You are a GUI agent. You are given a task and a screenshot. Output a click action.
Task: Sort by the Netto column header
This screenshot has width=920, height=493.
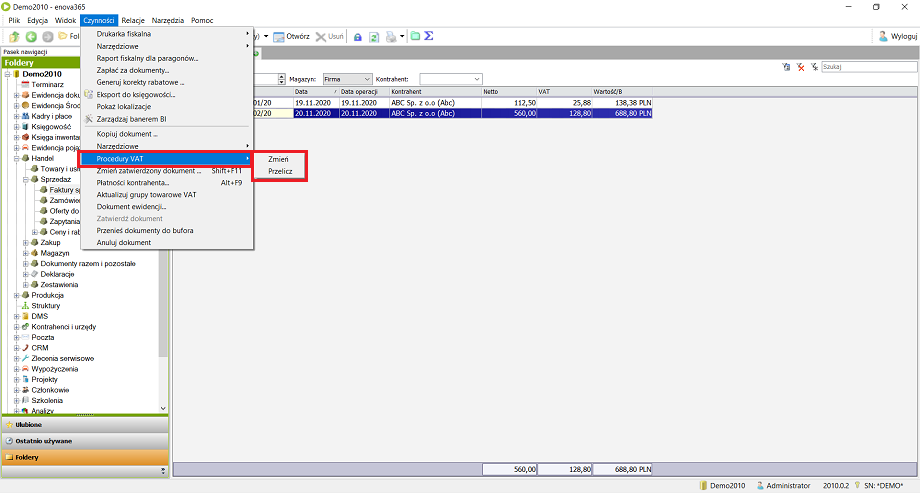pyautogui.click(x=509, y=92)
